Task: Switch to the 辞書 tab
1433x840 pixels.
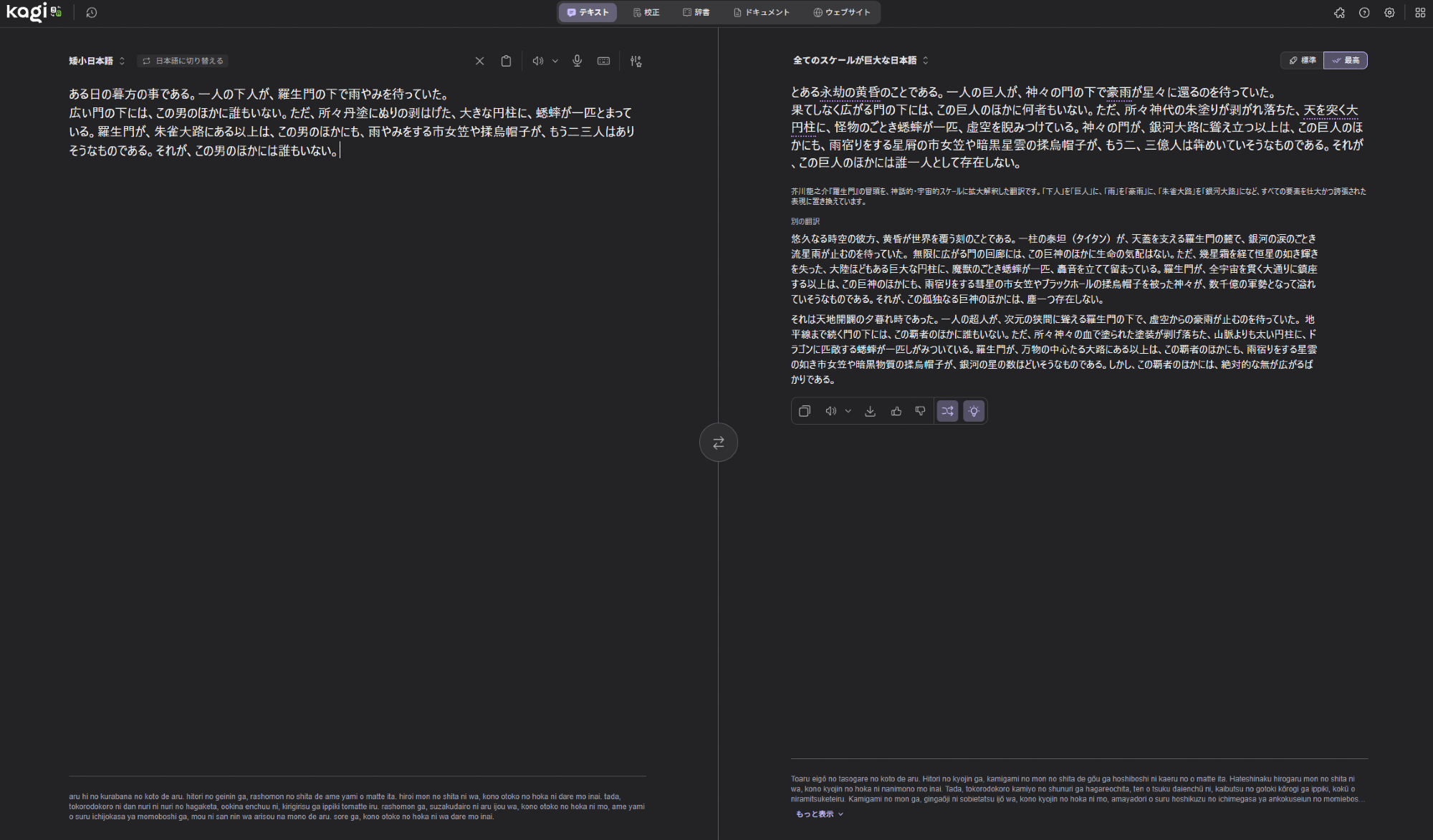Action: (x=696, y=12)
